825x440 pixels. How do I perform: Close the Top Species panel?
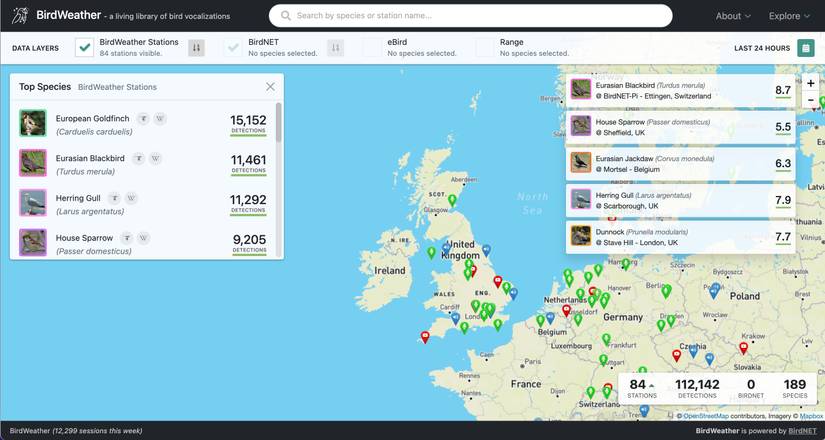pyautogui.click(x=270, y=87)
